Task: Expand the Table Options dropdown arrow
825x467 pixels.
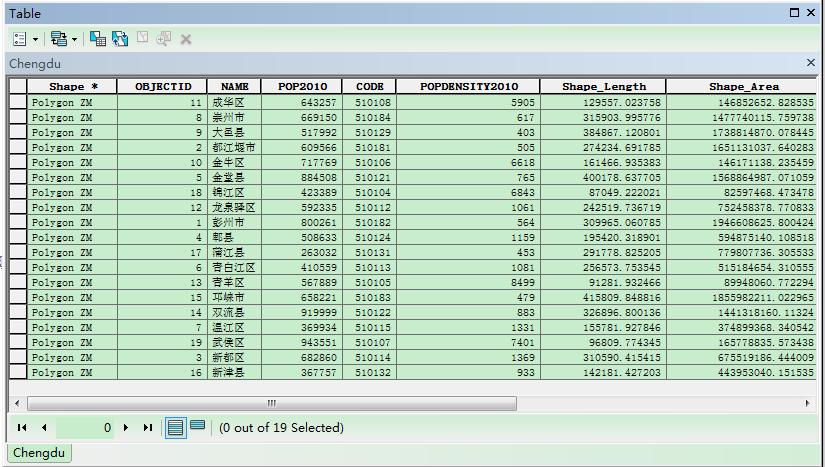Action: tap(35, 39)
